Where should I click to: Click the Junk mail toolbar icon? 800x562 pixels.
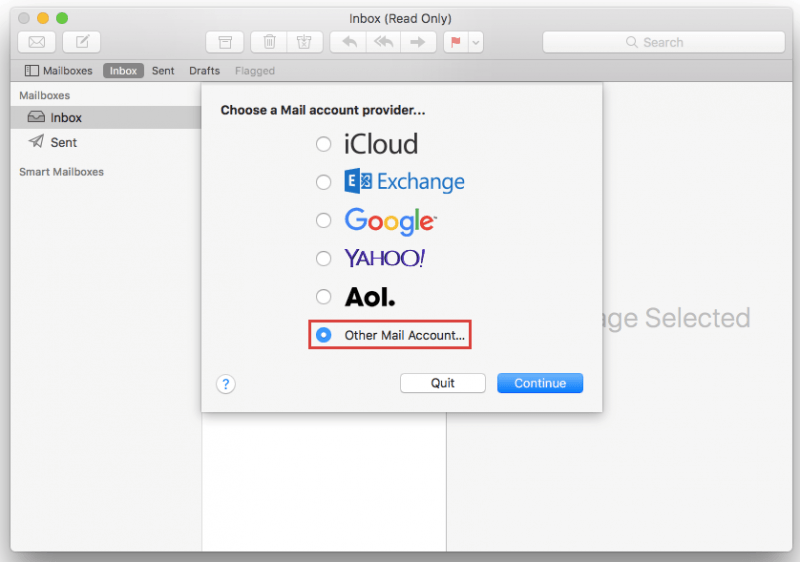(x=304, y=42)
